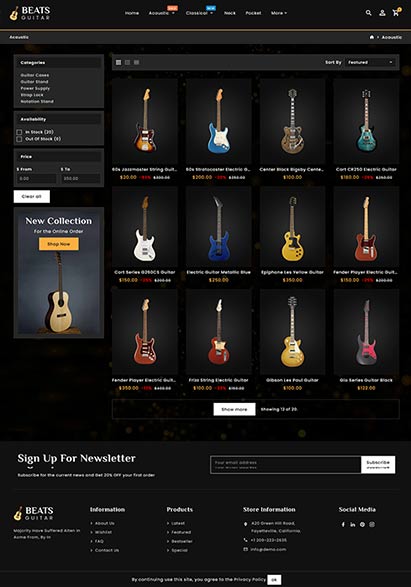Open the search icon in header

pyautogui.click(x=368, y=13)
